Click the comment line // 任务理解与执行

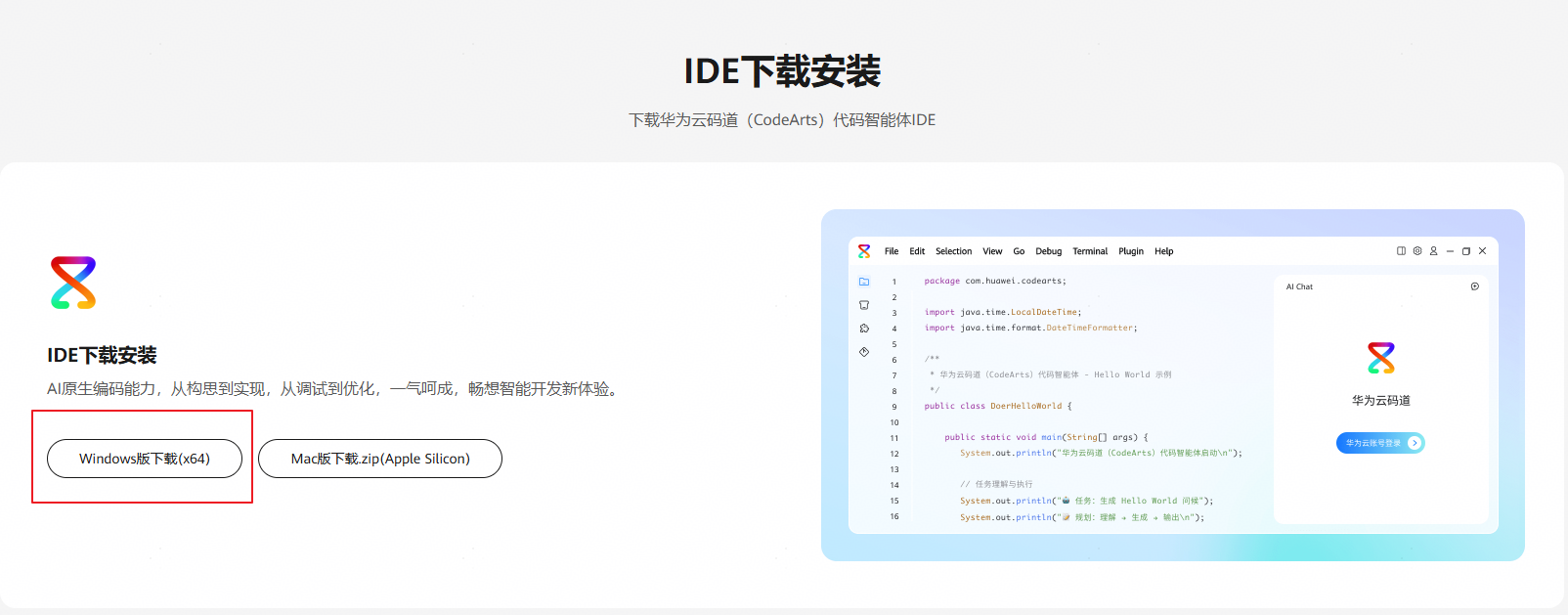click(996, 484)
